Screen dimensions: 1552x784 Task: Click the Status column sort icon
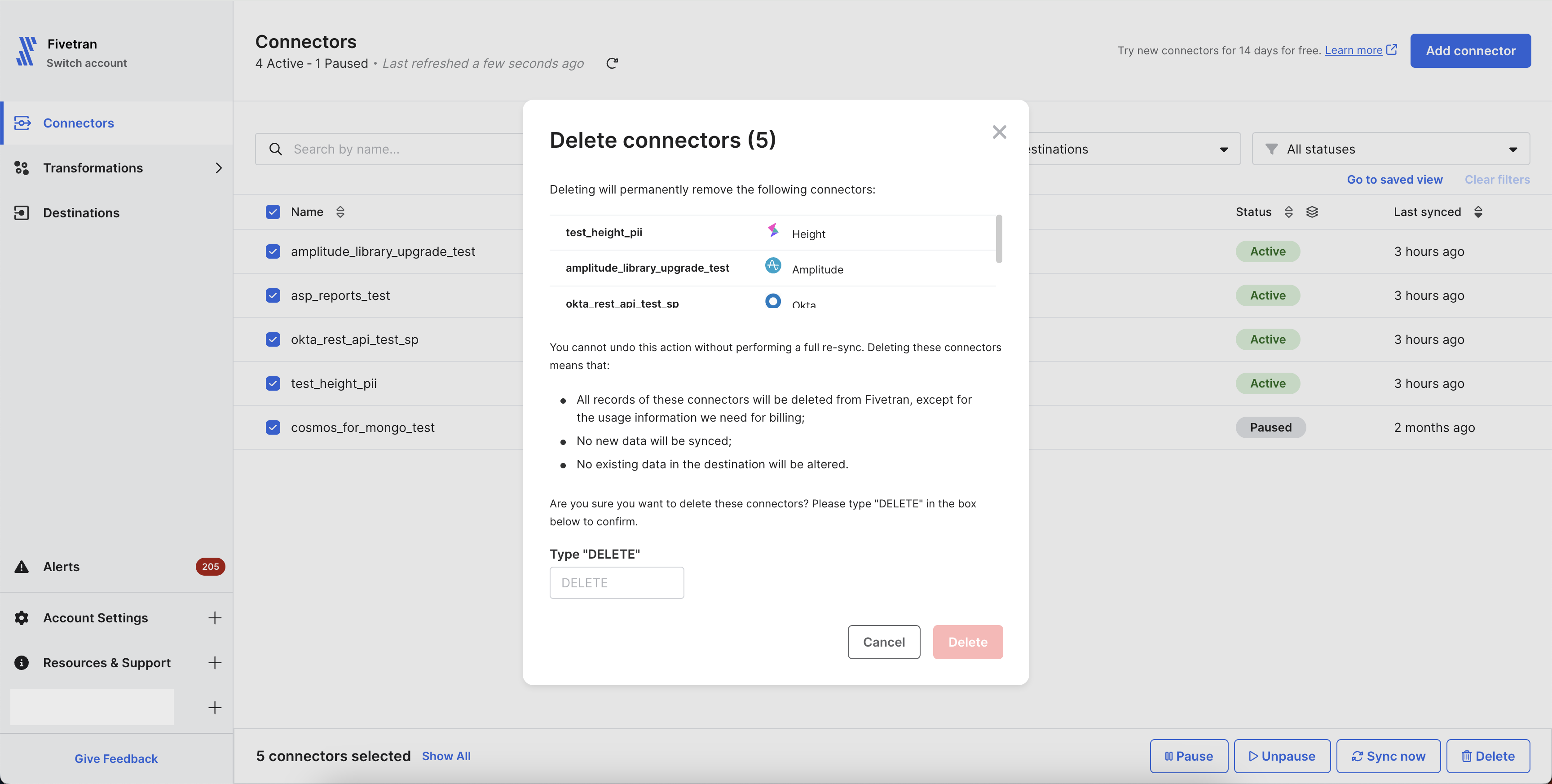(1289, 212)
